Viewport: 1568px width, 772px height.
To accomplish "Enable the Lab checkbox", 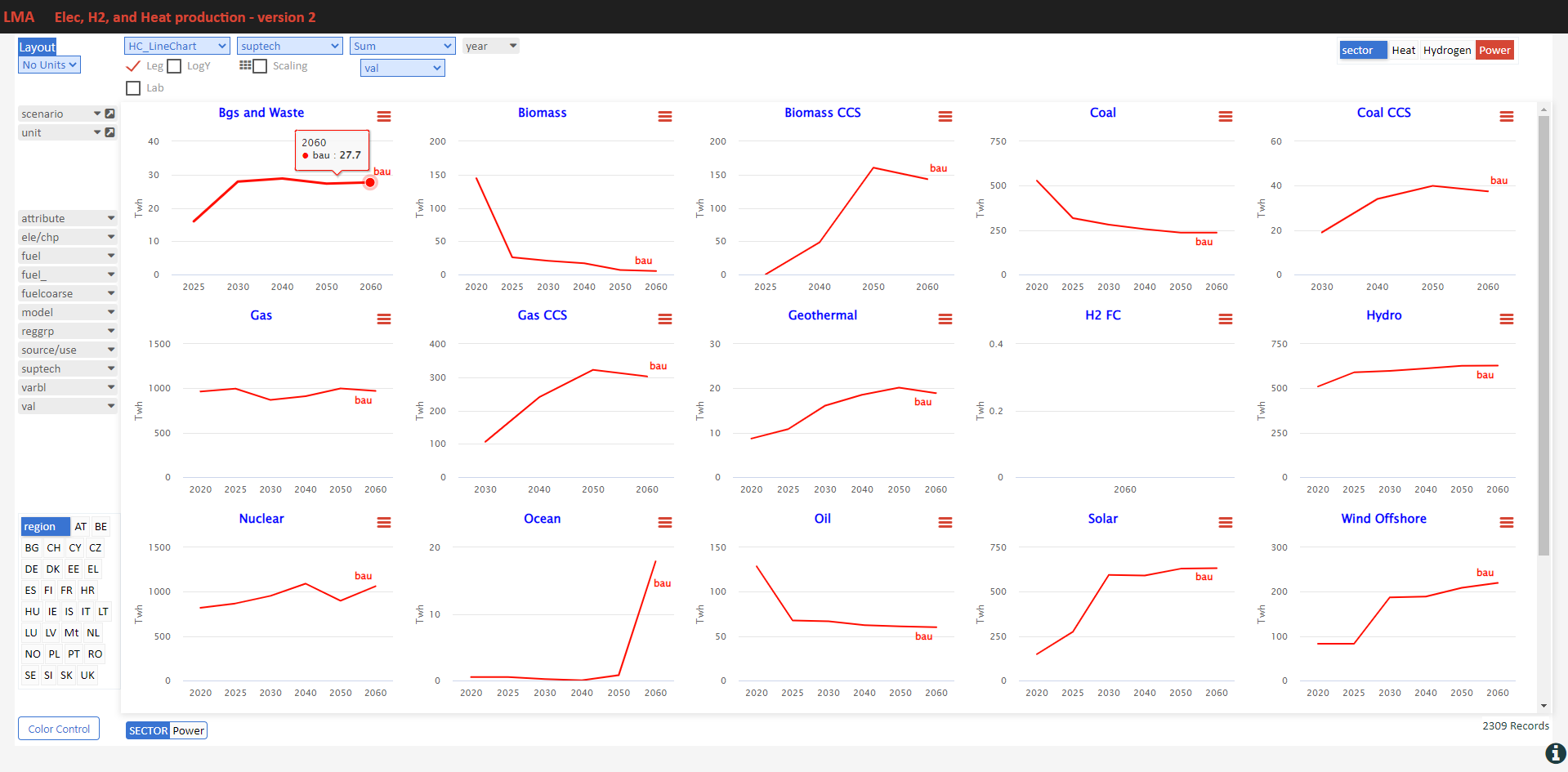I will pyautogui.click(x=133, y=88).
